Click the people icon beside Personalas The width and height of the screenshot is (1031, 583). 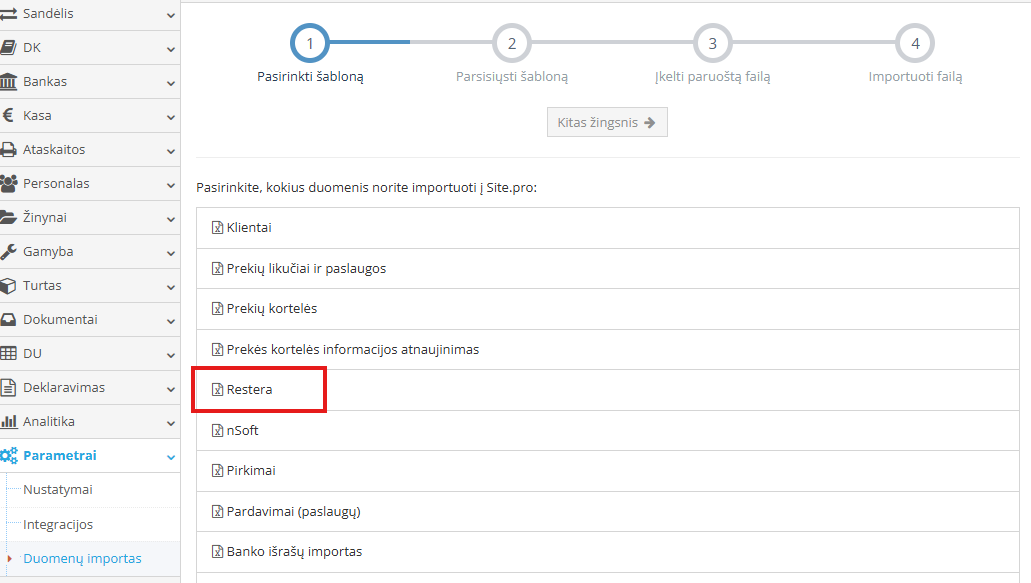(x=9, y=183)
